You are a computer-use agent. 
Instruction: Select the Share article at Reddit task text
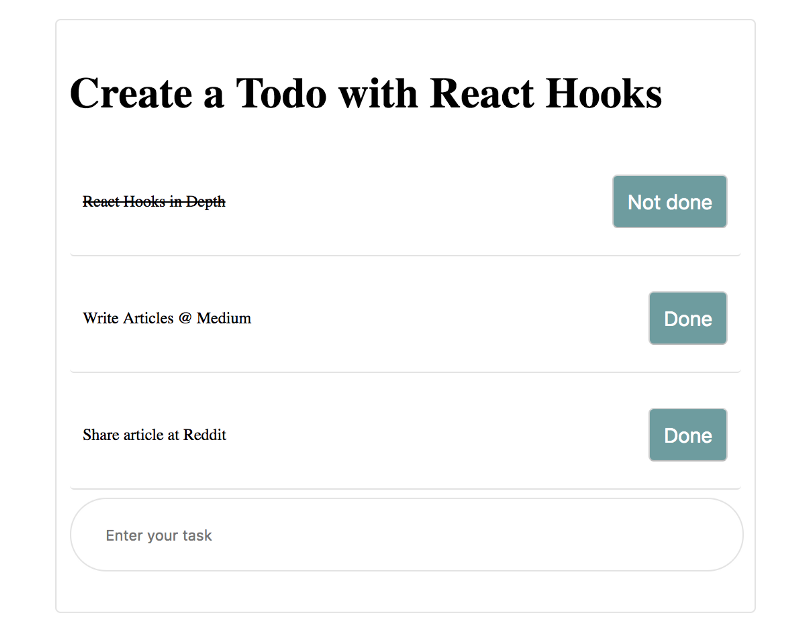tap(154, 435)
